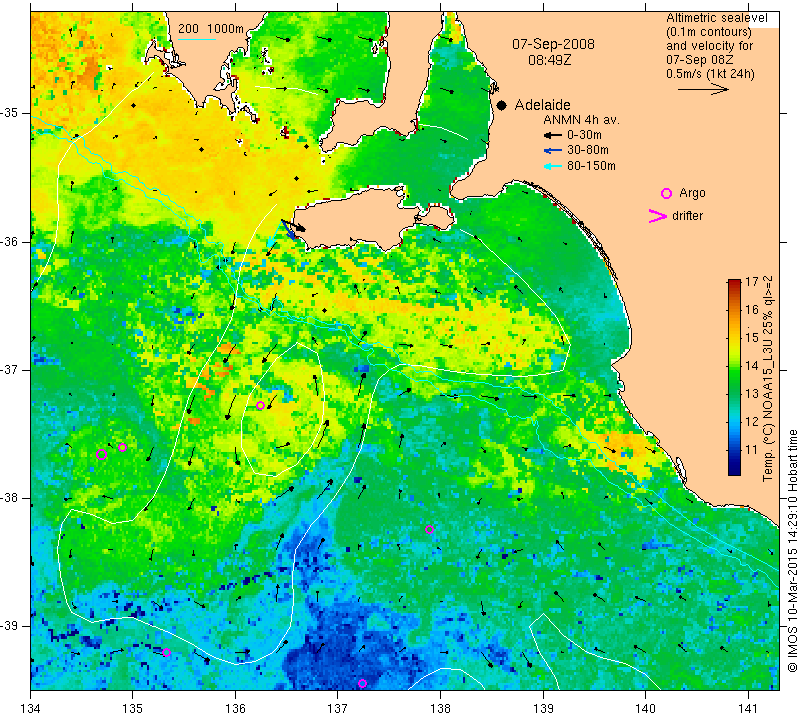800x720 pixels.
Task: Click the '17' color bar tick label
Action: (752, 281)
